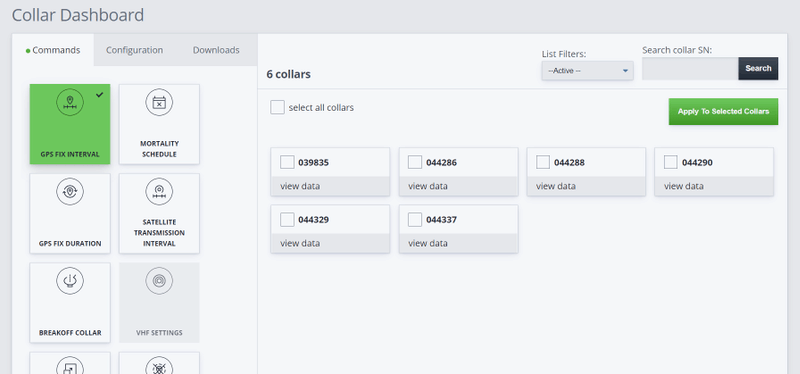Select the GPS Fix Interval command tile
The width and height of the screenshot is (800, 374).
(70, 124)
